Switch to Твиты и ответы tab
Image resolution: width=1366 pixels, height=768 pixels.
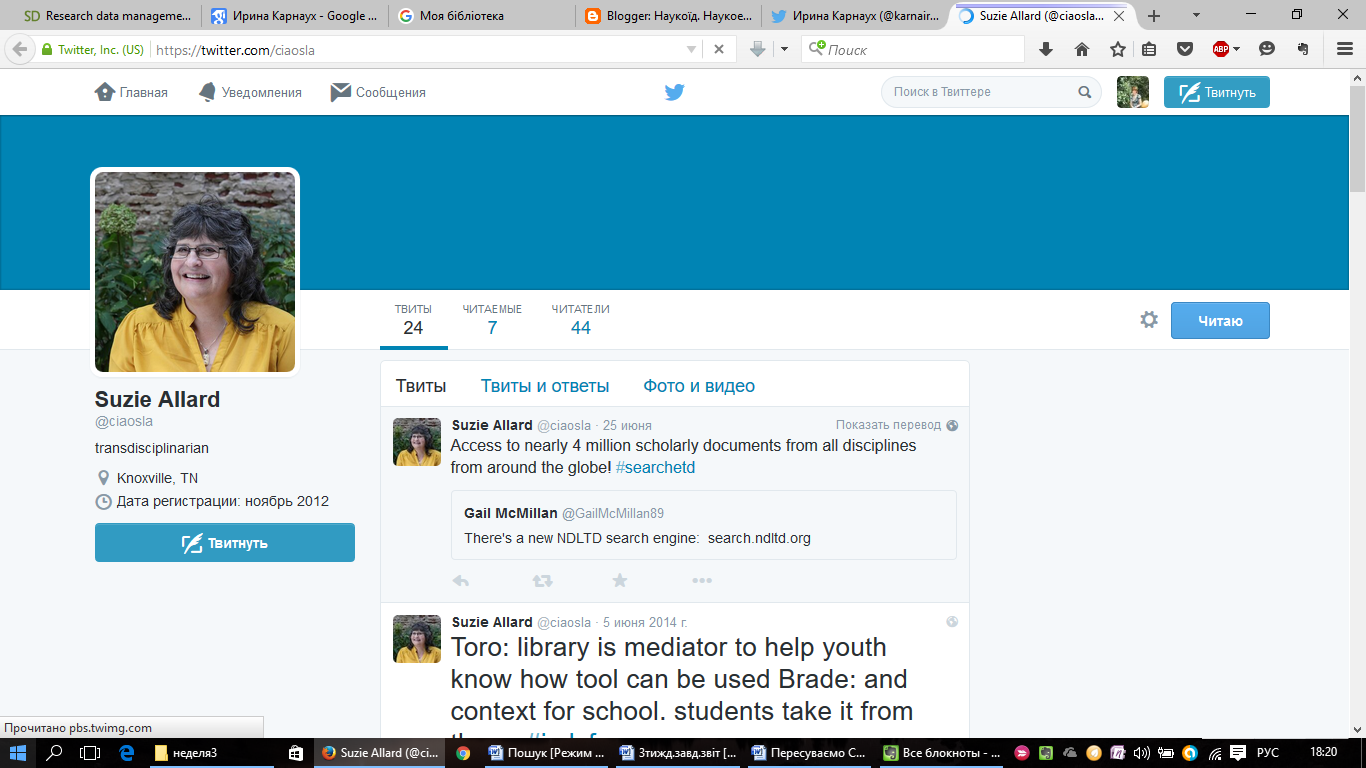[545, 386]
